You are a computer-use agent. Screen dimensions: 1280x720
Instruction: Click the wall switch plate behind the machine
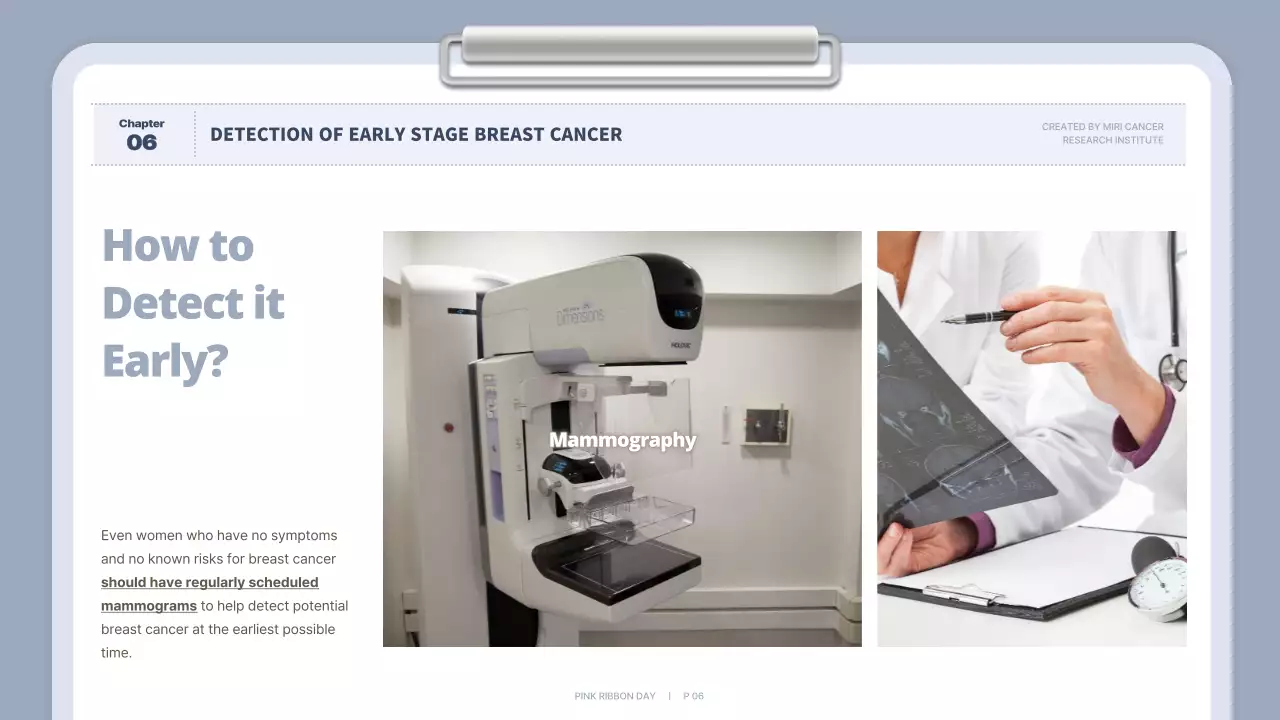click(766, 425)
